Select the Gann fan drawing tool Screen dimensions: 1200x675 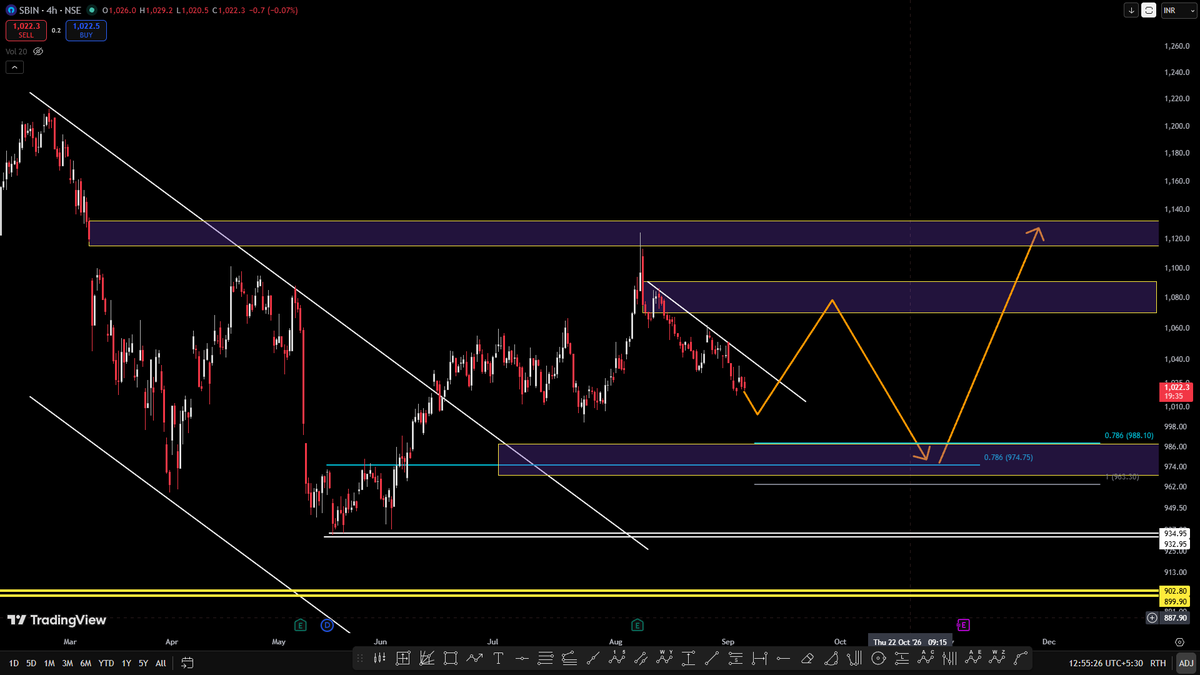click(426, 658)
